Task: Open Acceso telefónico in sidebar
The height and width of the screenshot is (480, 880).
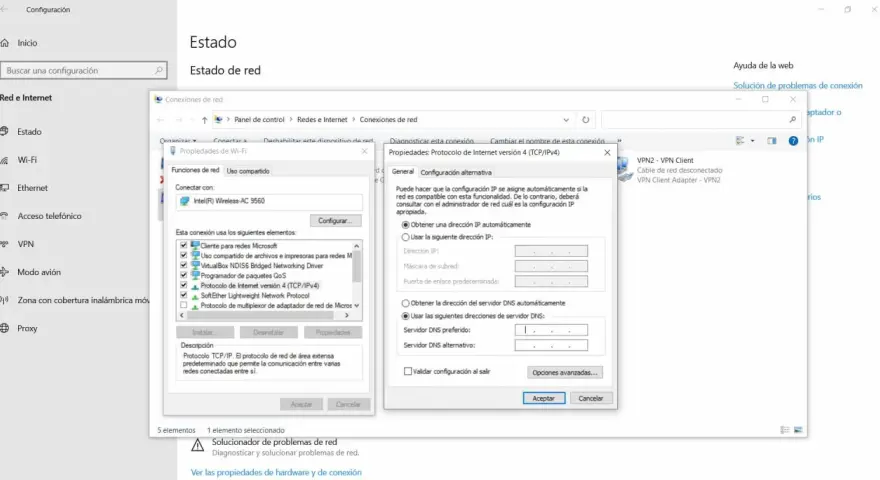Action: coord(49,216)
